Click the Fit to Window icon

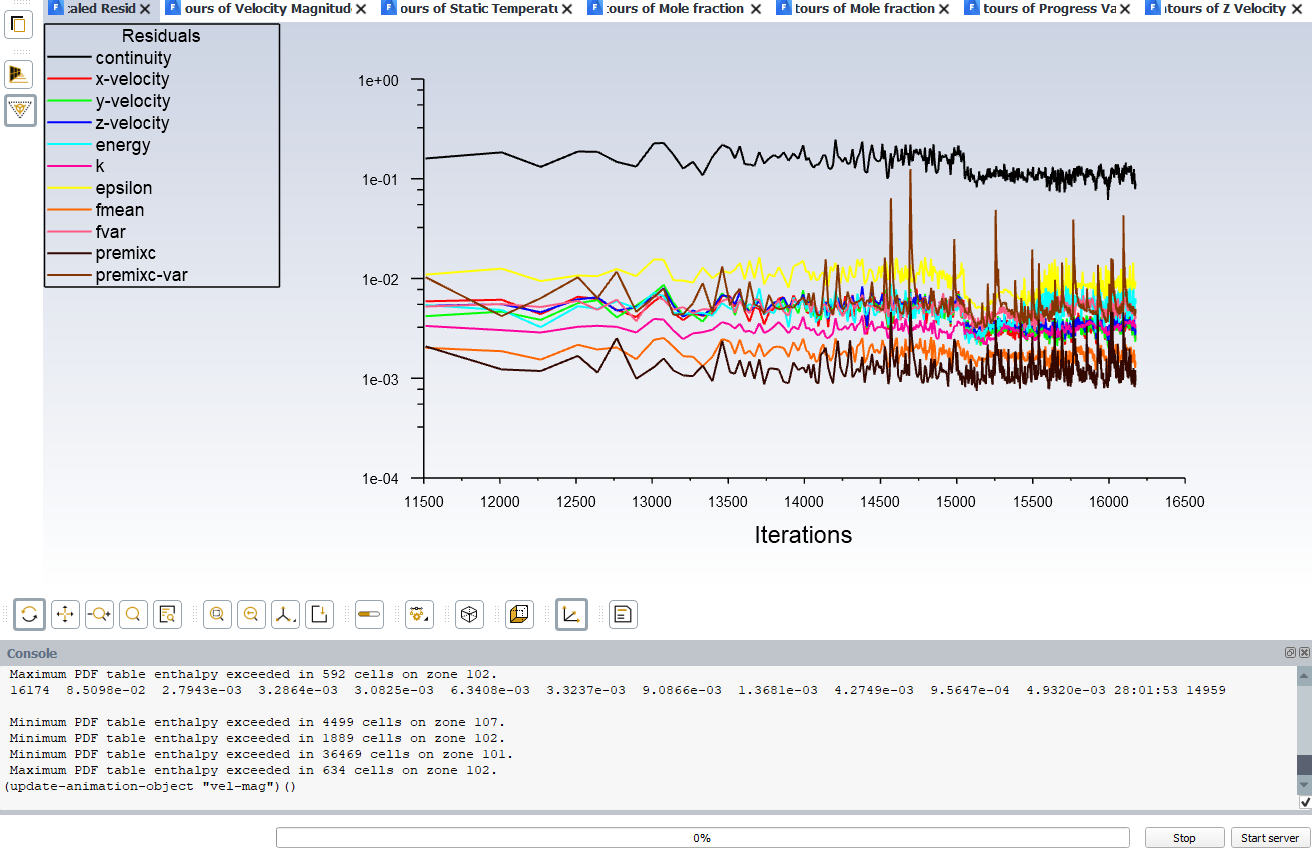217,614
